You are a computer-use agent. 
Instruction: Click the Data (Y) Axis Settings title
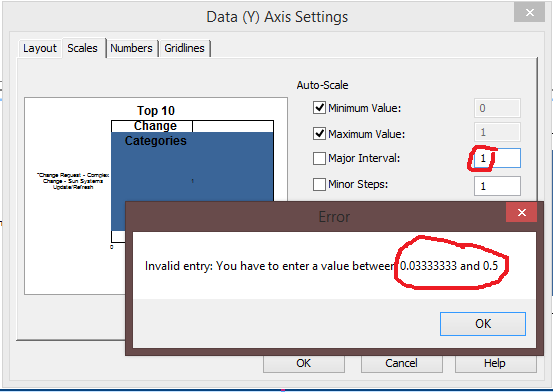(277, 17)
